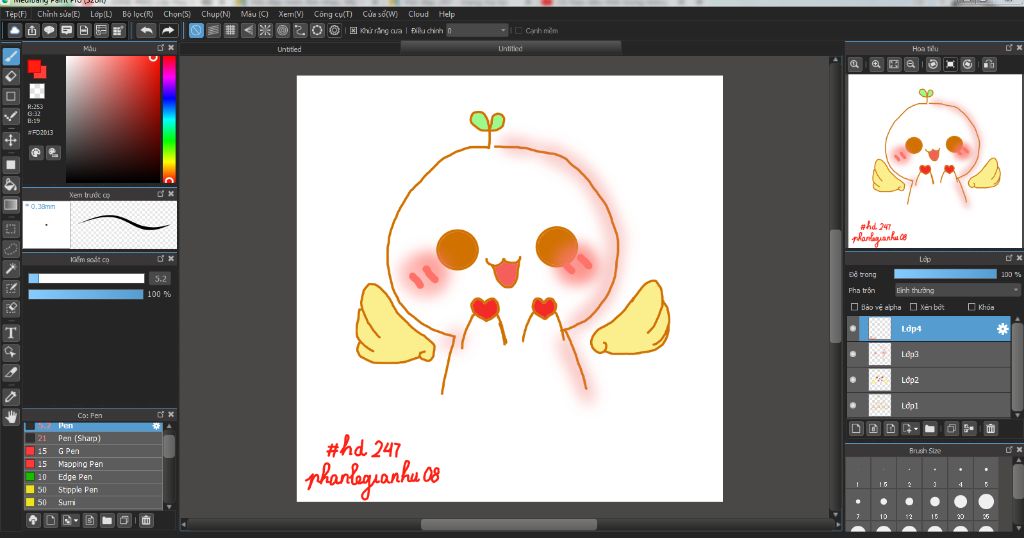Select the Eraser tool
Viewport: 1024px width, 538px height.
[10, 76]
